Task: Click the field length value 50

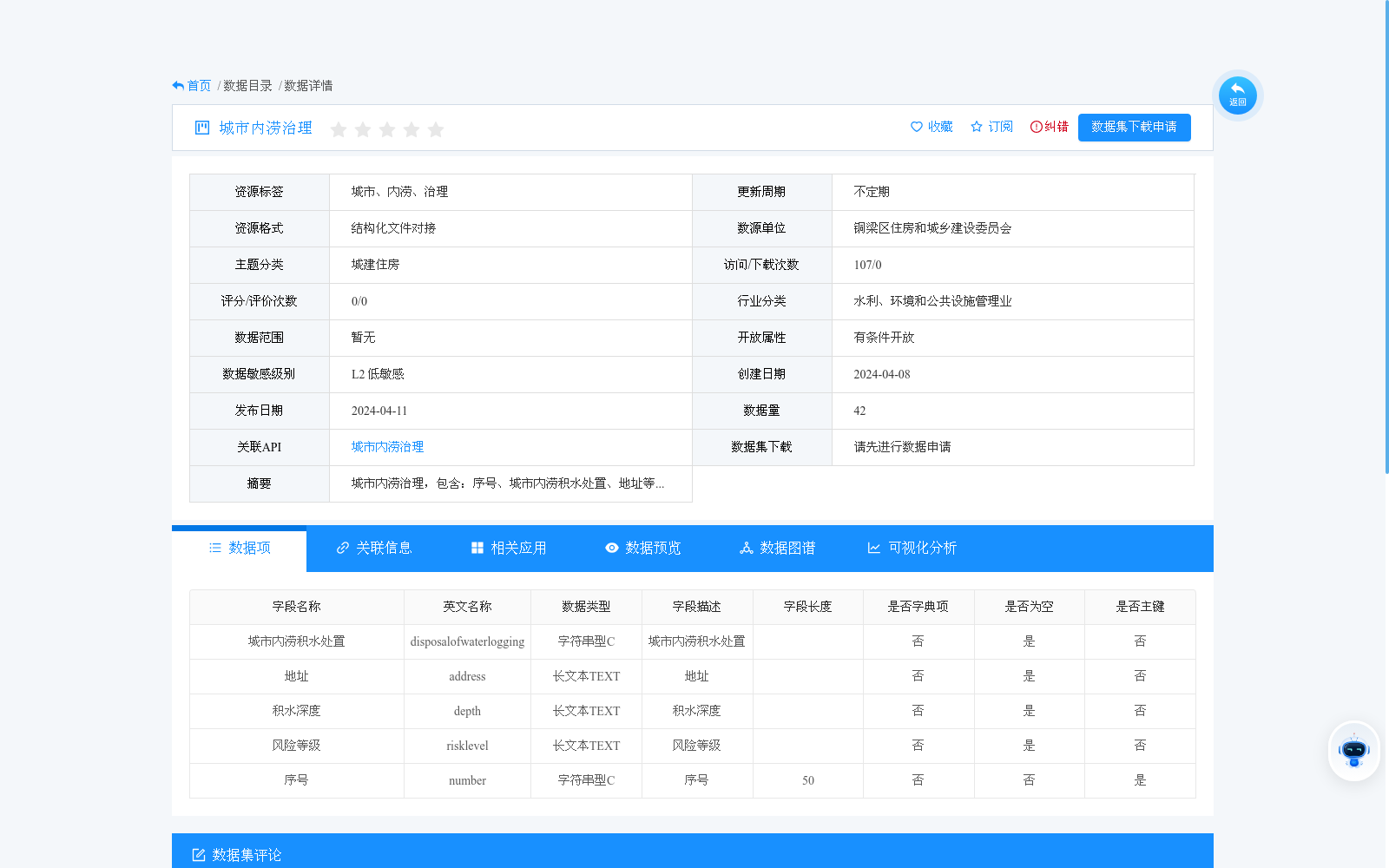Action: tap(808, 780)
